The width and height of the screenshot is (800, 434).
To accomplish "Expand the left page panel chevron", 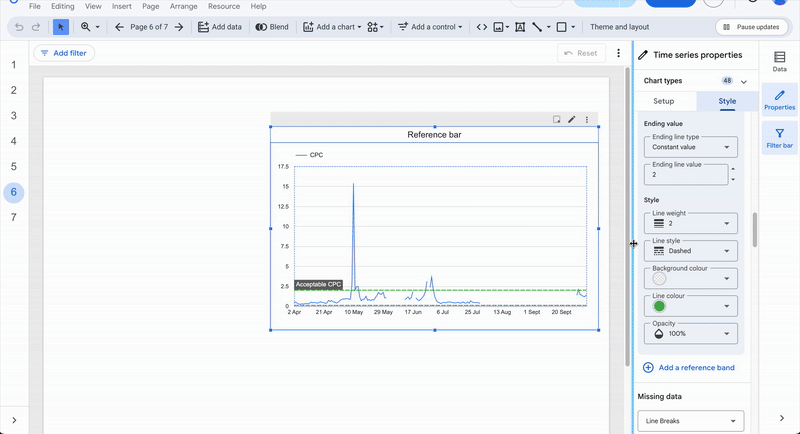I will click(14, 420).
